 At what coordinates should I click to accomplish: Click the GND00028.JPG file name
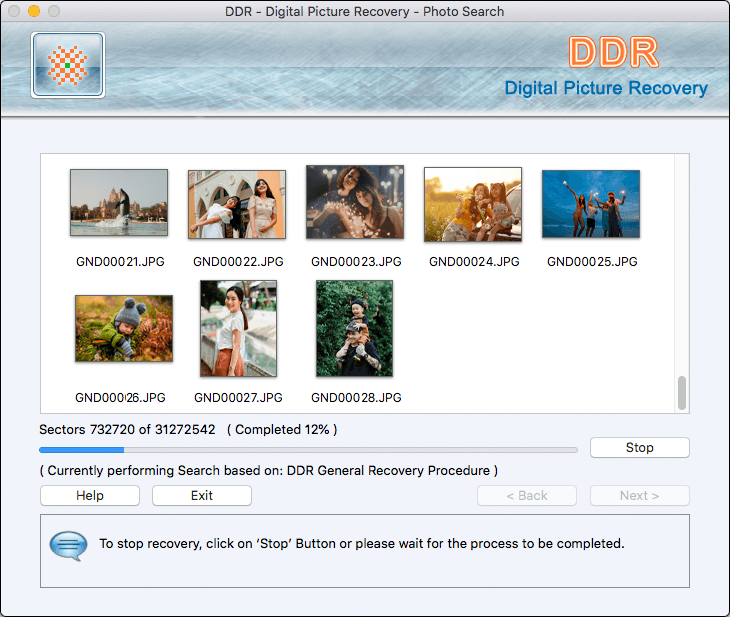[356, 398]
